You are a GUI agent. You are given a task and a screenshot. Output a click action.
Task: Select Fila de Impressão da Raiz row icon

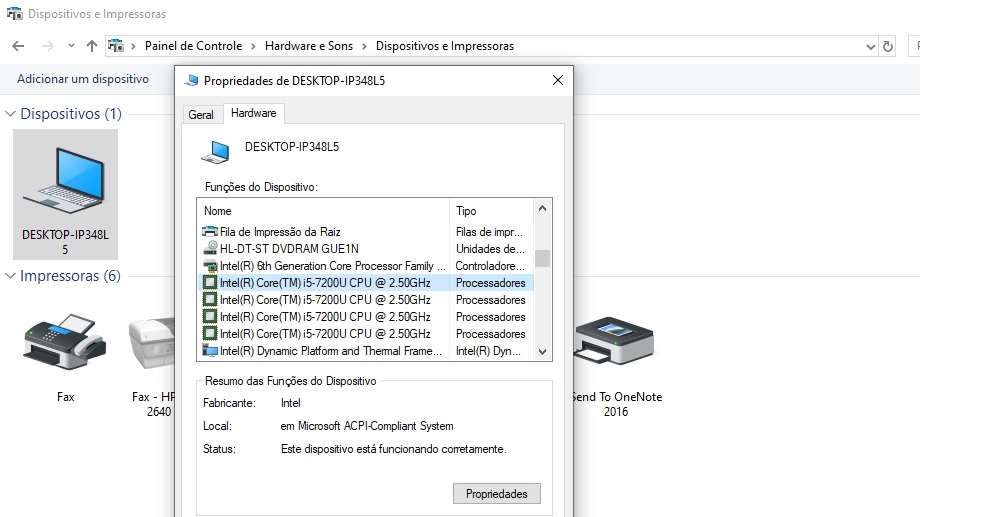(x=210, y=232)
